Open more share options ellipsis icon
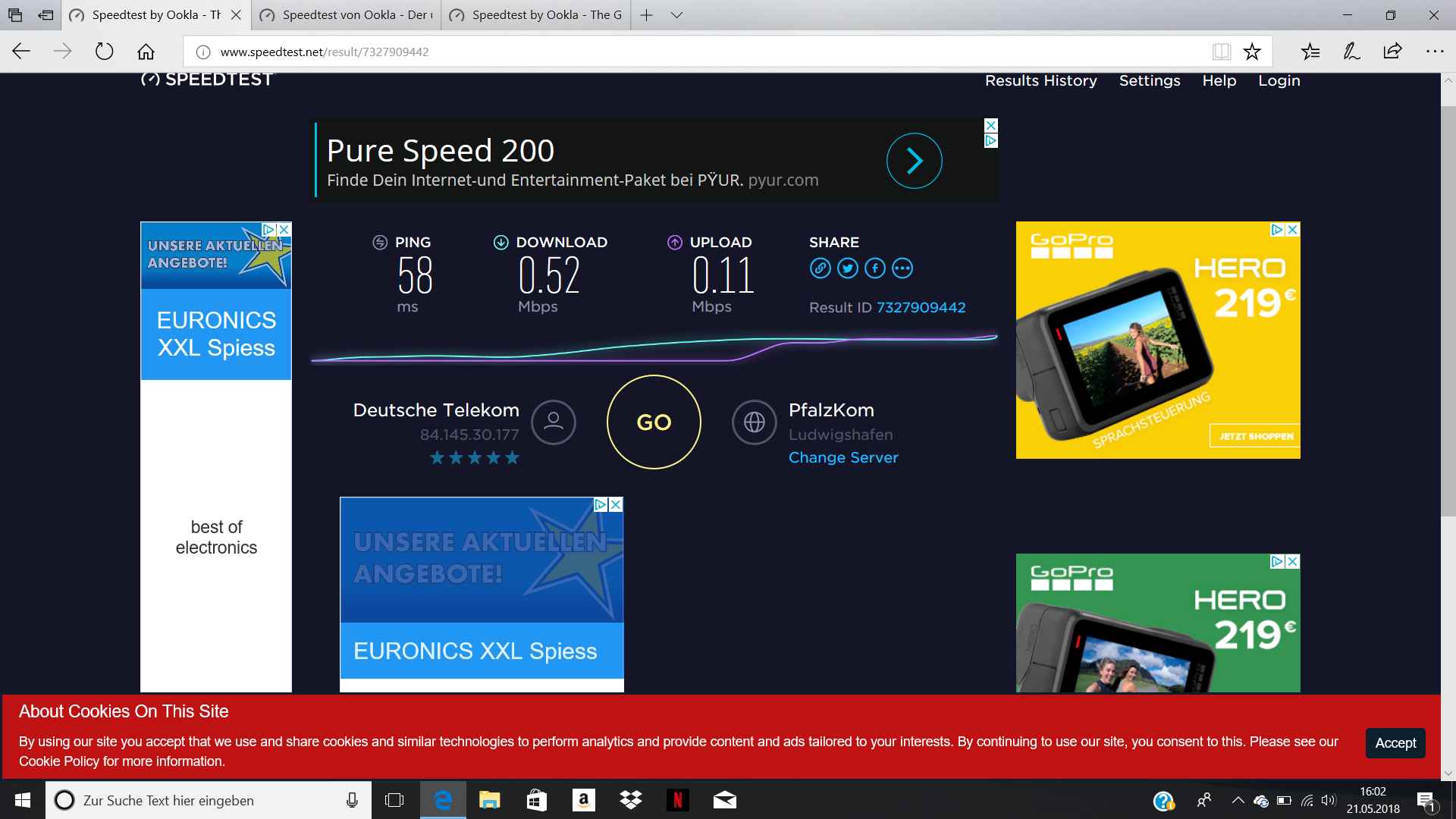Screen dimensions: 1456x819 point(902,268)
